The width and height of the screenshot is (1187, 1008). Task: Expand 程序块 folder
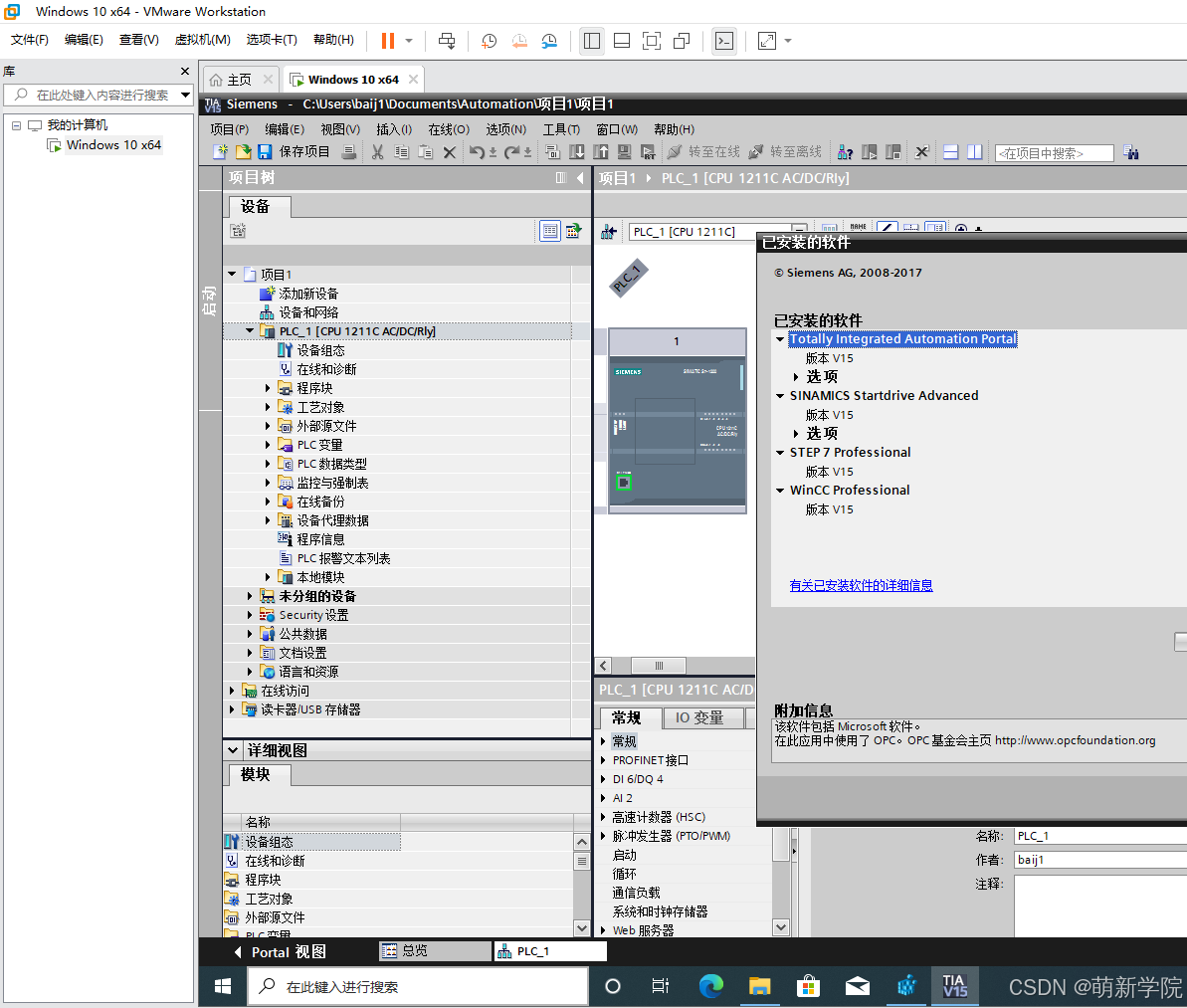(268, 388)
